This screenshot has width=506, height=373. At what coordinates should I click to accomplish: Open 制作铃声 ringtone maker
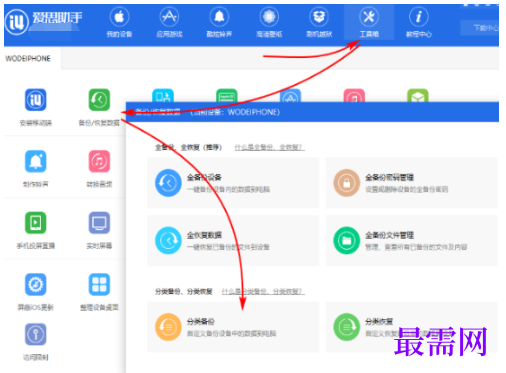pos(36,168)
